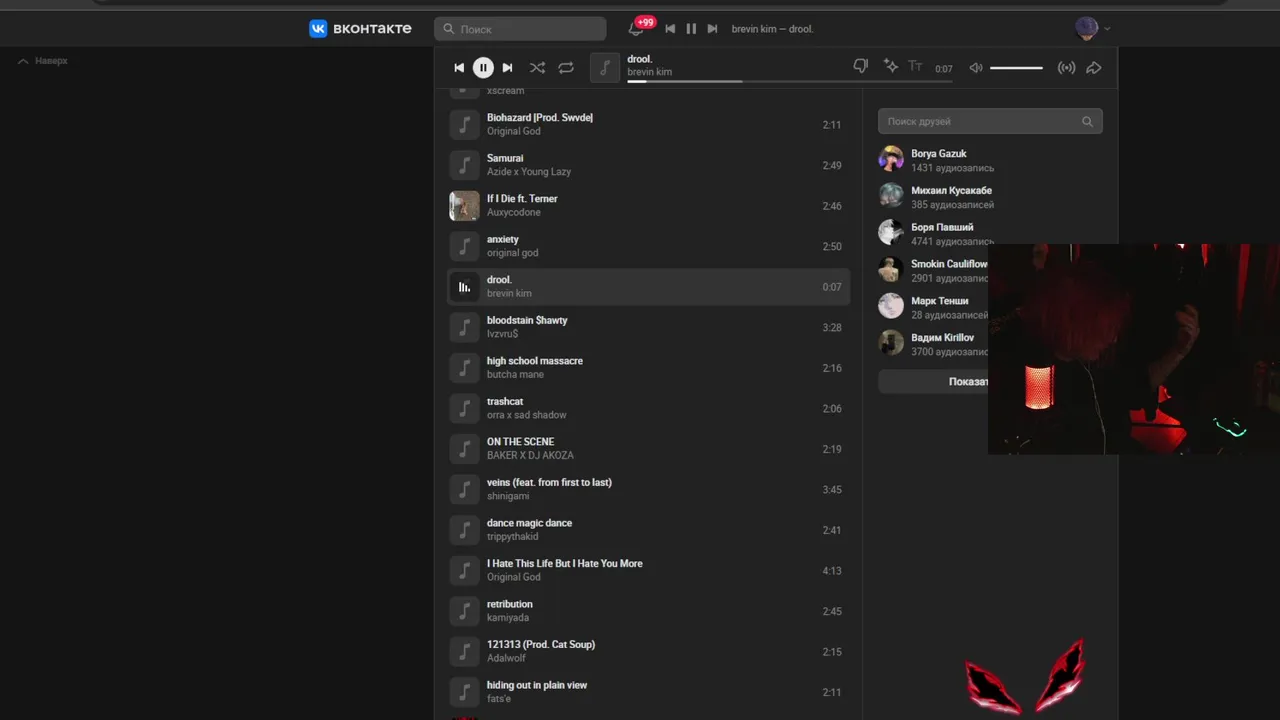Play If I Die ft. Temer cover
Screen dimensions: 1280x720
pyautogui.click(x=464, y=206)
